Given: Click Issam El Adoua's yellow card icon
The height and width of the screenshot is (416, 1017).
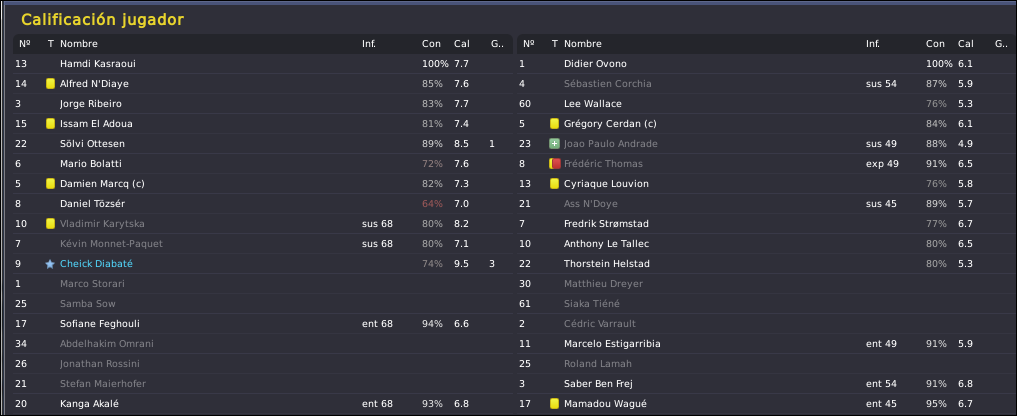Looking at the screenshot, I should [x=50, y=124].
